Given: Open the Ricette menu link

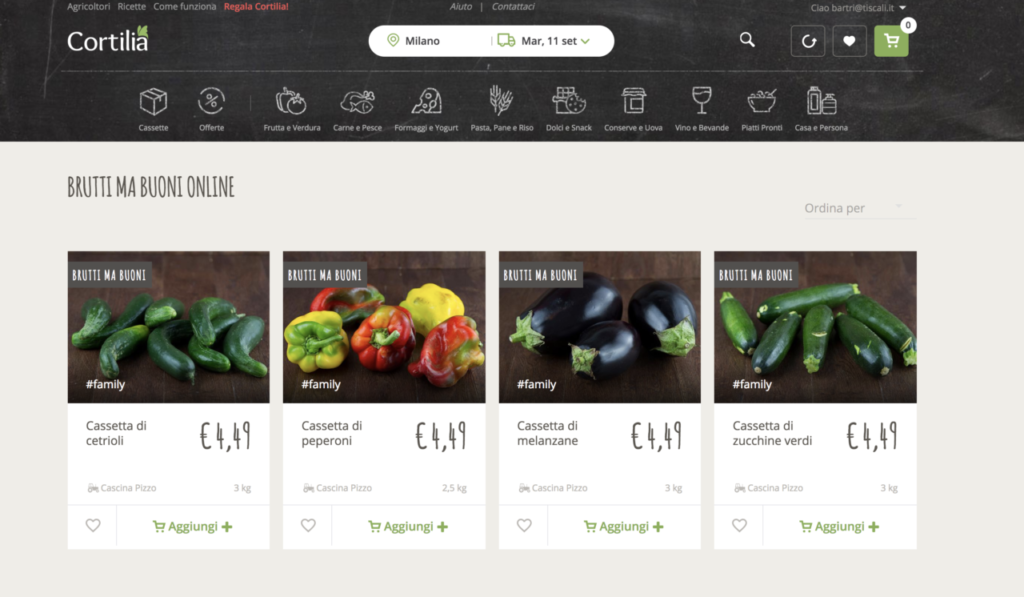Looking at the screenshot, I should (131, 7).
